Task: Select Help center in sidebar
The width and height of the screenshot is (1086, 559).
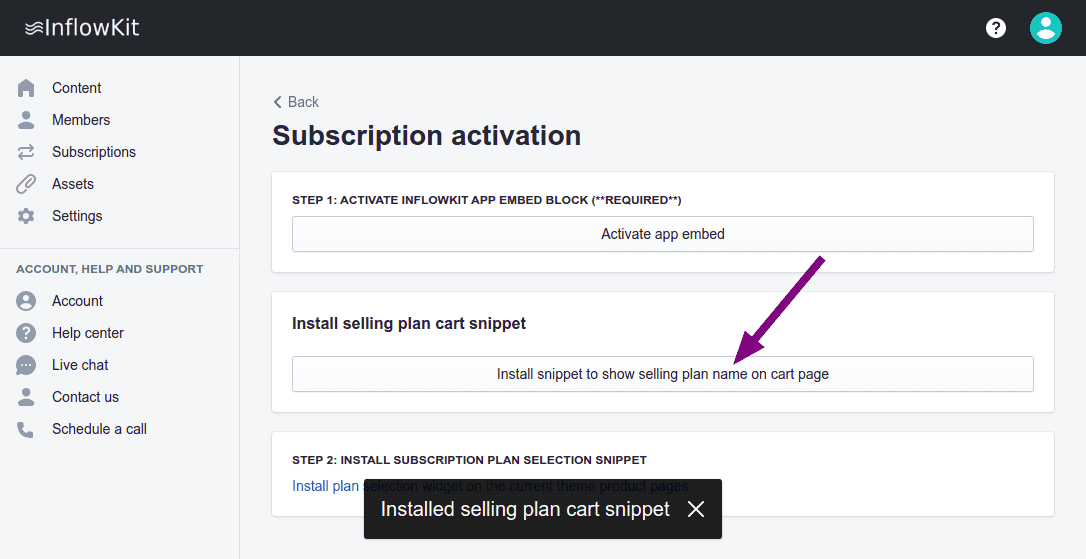Action: click(x=88, y=333)
